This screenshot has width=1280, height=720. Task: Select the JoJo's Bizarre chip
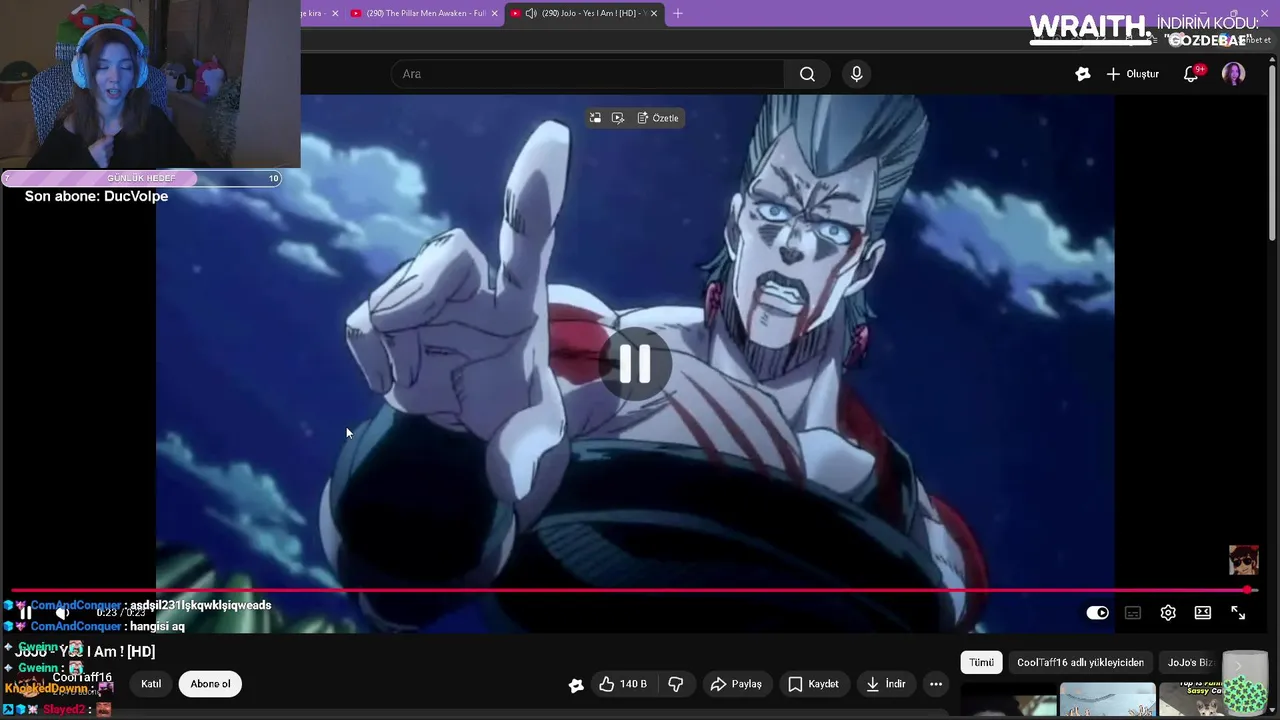1190,662
